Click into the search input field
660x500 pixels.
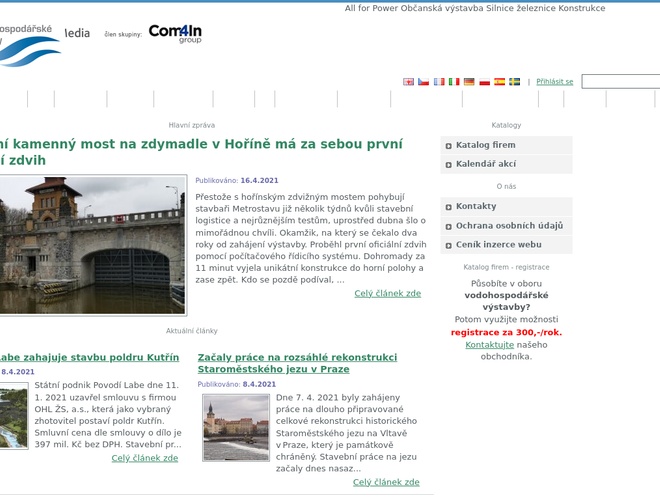620,82
